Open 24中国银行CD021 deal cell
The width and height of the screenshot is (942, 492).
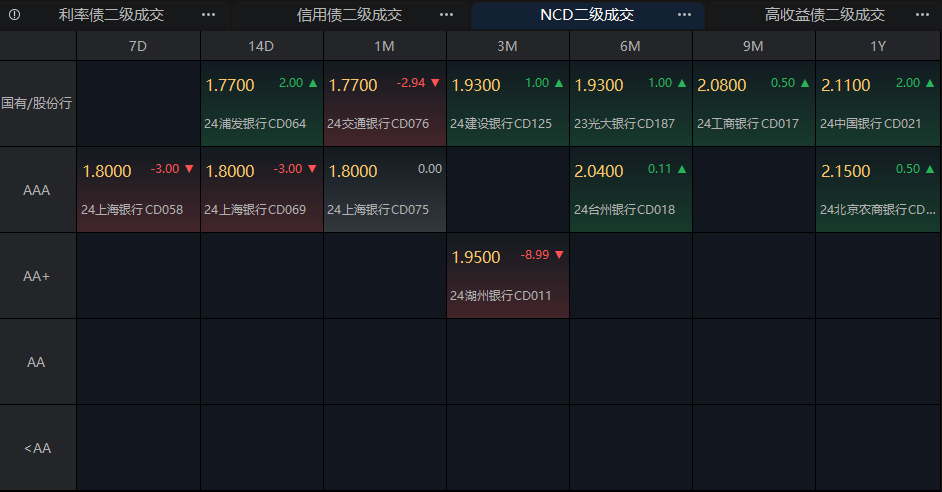(878, 103)
